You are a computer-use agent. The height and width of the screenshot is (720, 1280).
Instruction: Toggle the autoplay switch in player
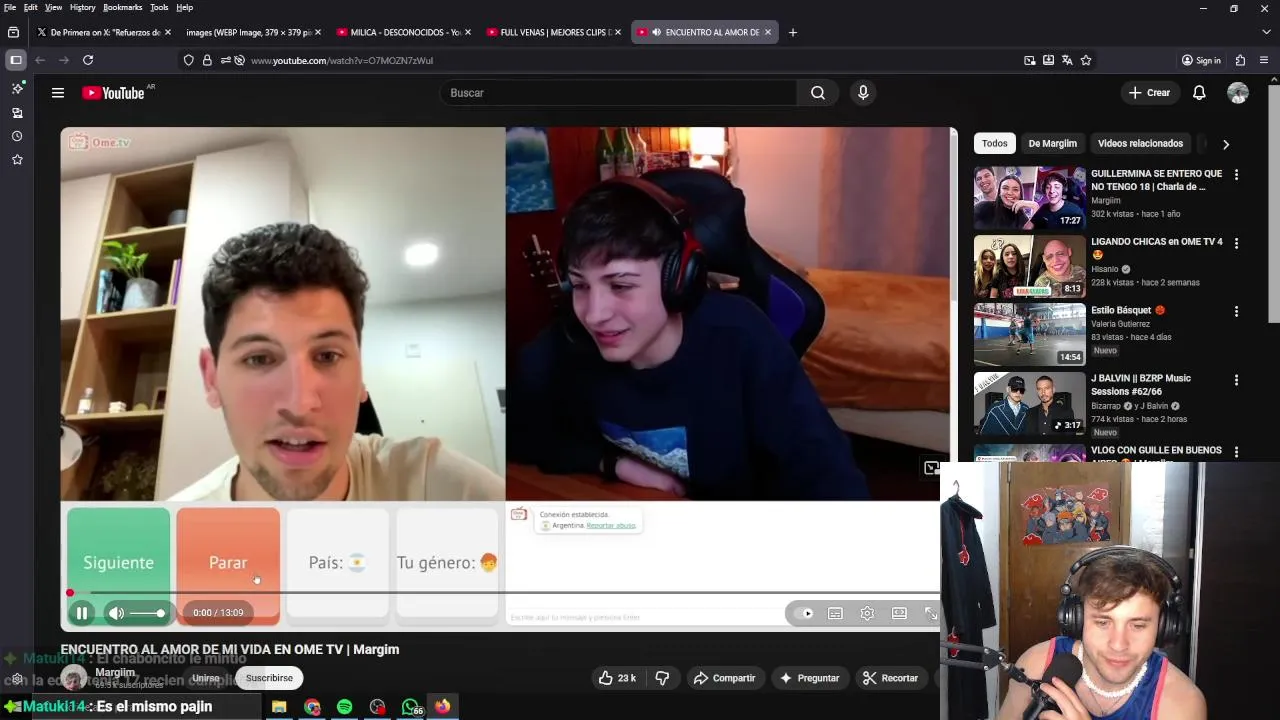tap(804, 613)
